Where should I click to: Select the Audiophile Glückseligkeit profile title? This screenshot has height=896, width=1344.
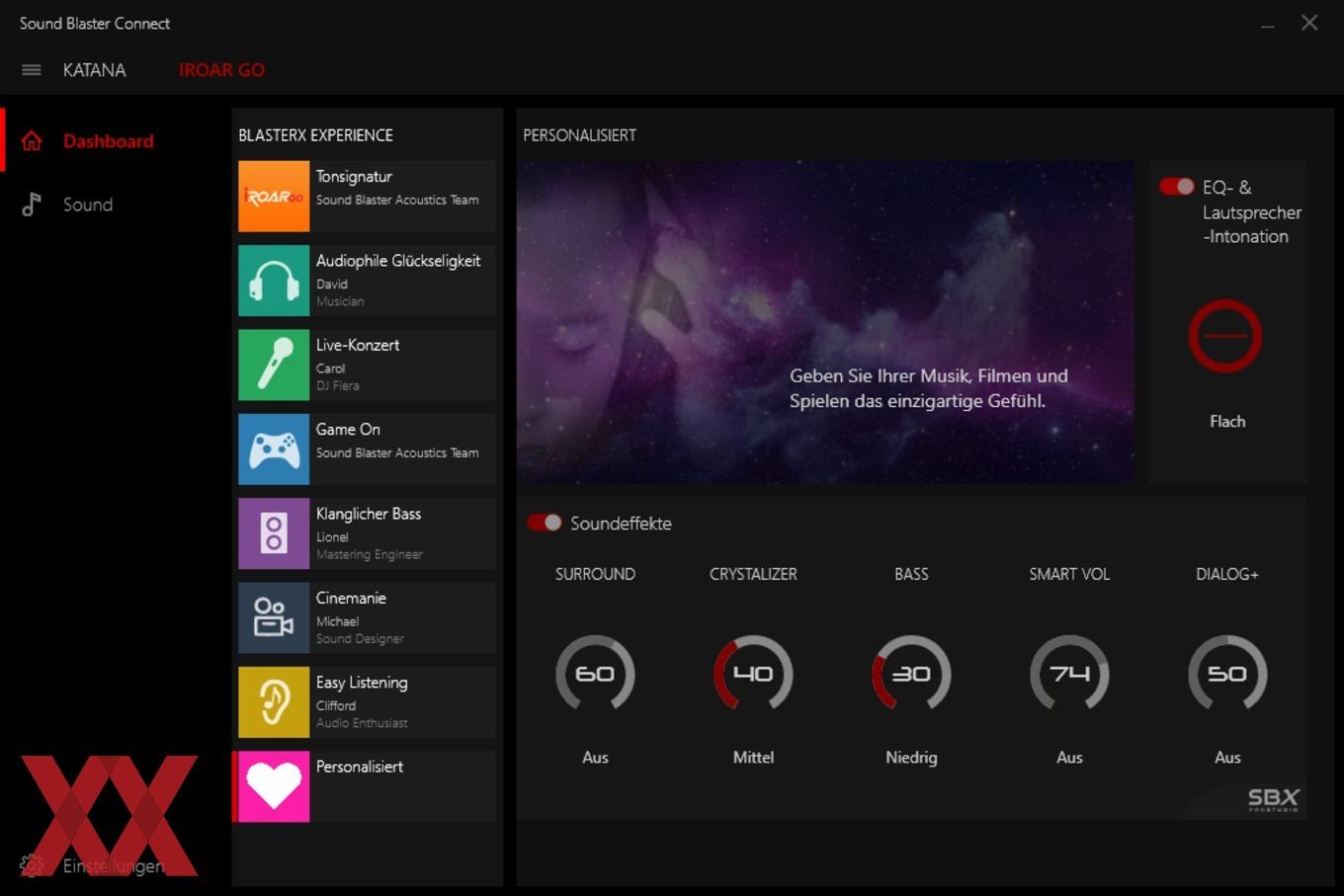coord(398,261)
